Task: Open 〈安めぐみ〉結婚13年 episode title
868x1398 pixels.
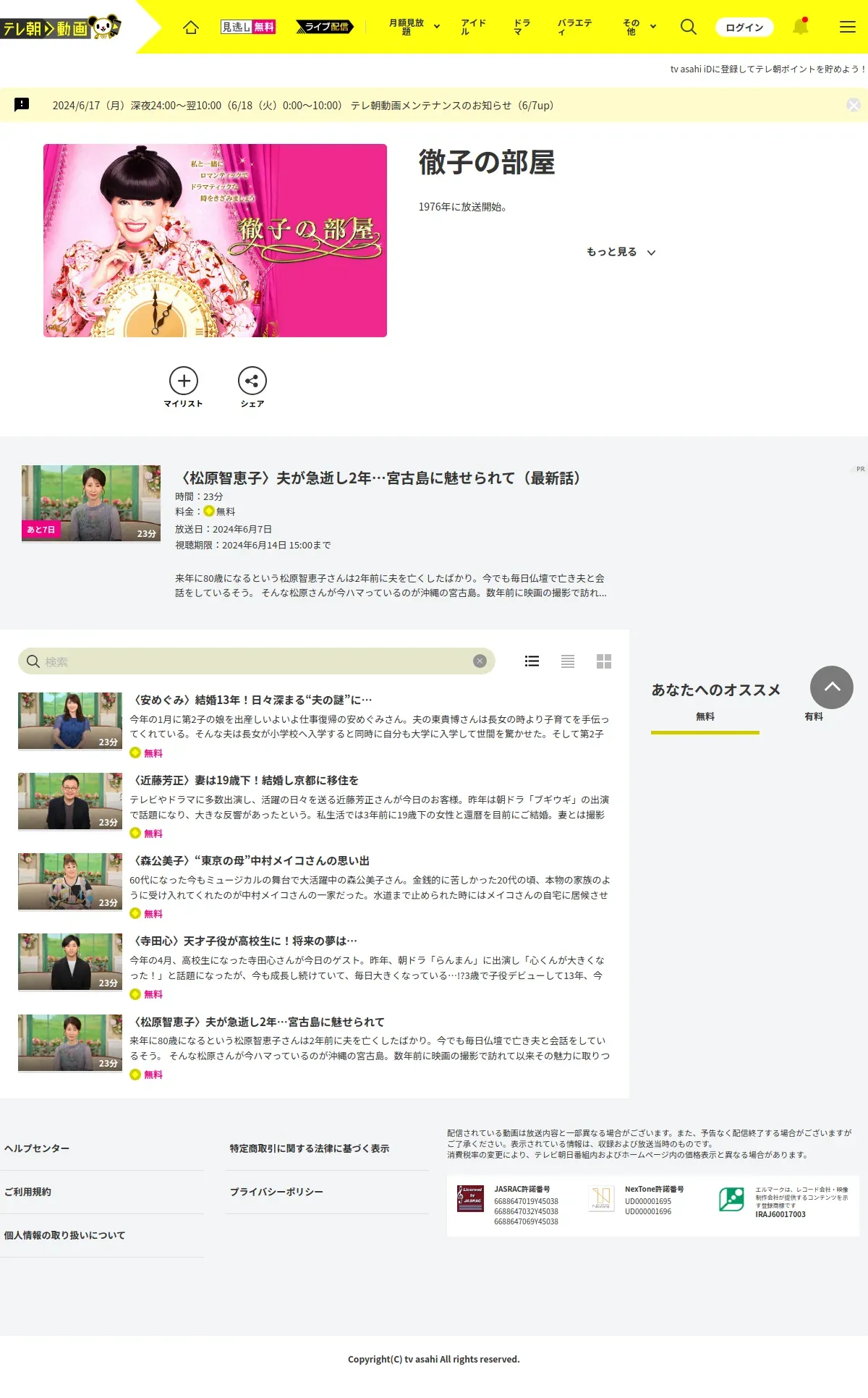Action: (x=251, y=700)
